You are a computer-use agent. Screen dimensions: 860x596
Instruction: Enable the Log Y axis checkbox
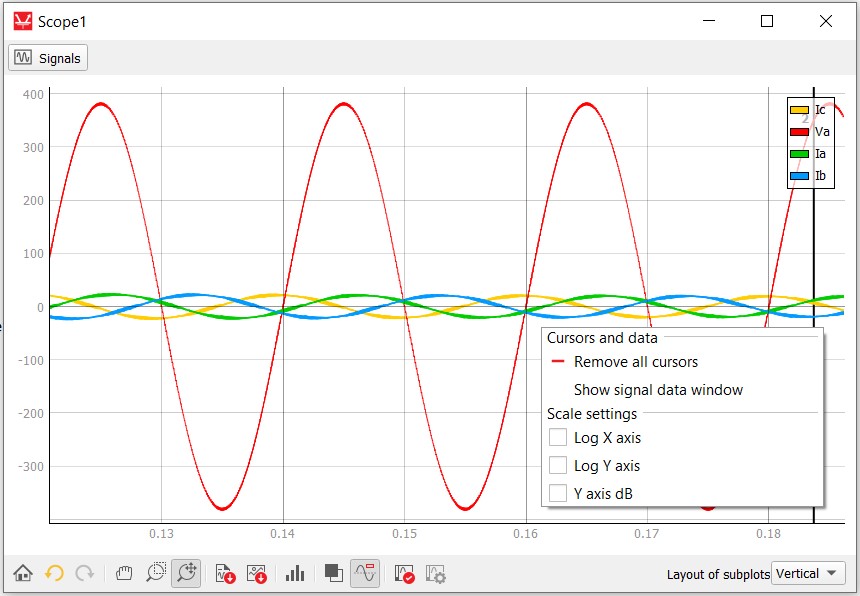click(x=558, y=466)
